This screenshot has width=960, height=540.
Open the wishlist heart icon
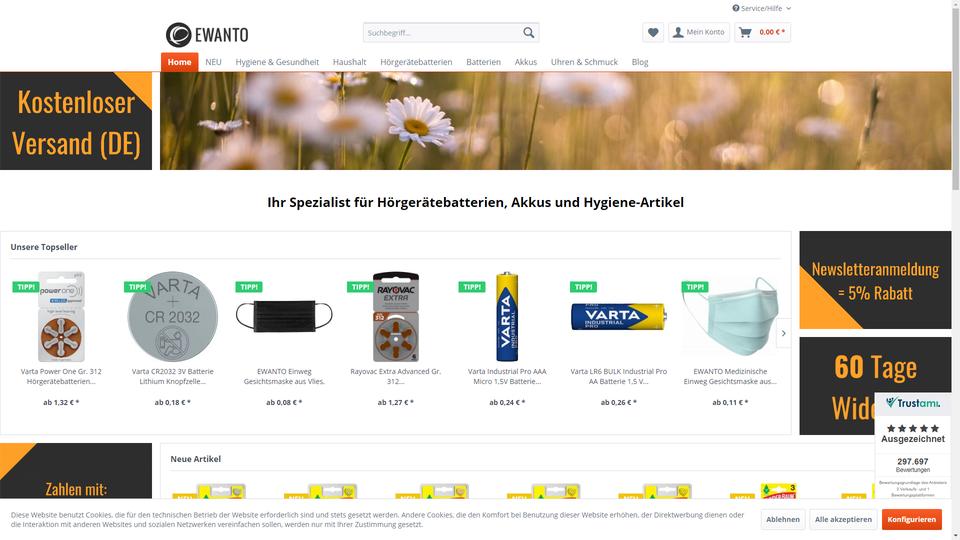click(x=653, y=32)
